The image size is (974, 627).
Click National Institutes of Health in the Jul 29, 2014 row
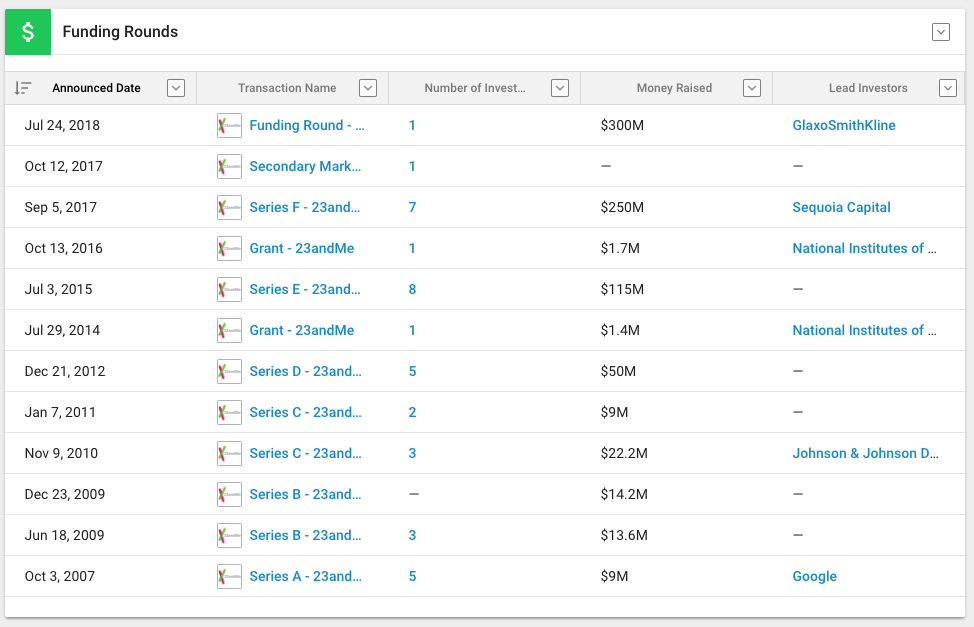(864, 331)
